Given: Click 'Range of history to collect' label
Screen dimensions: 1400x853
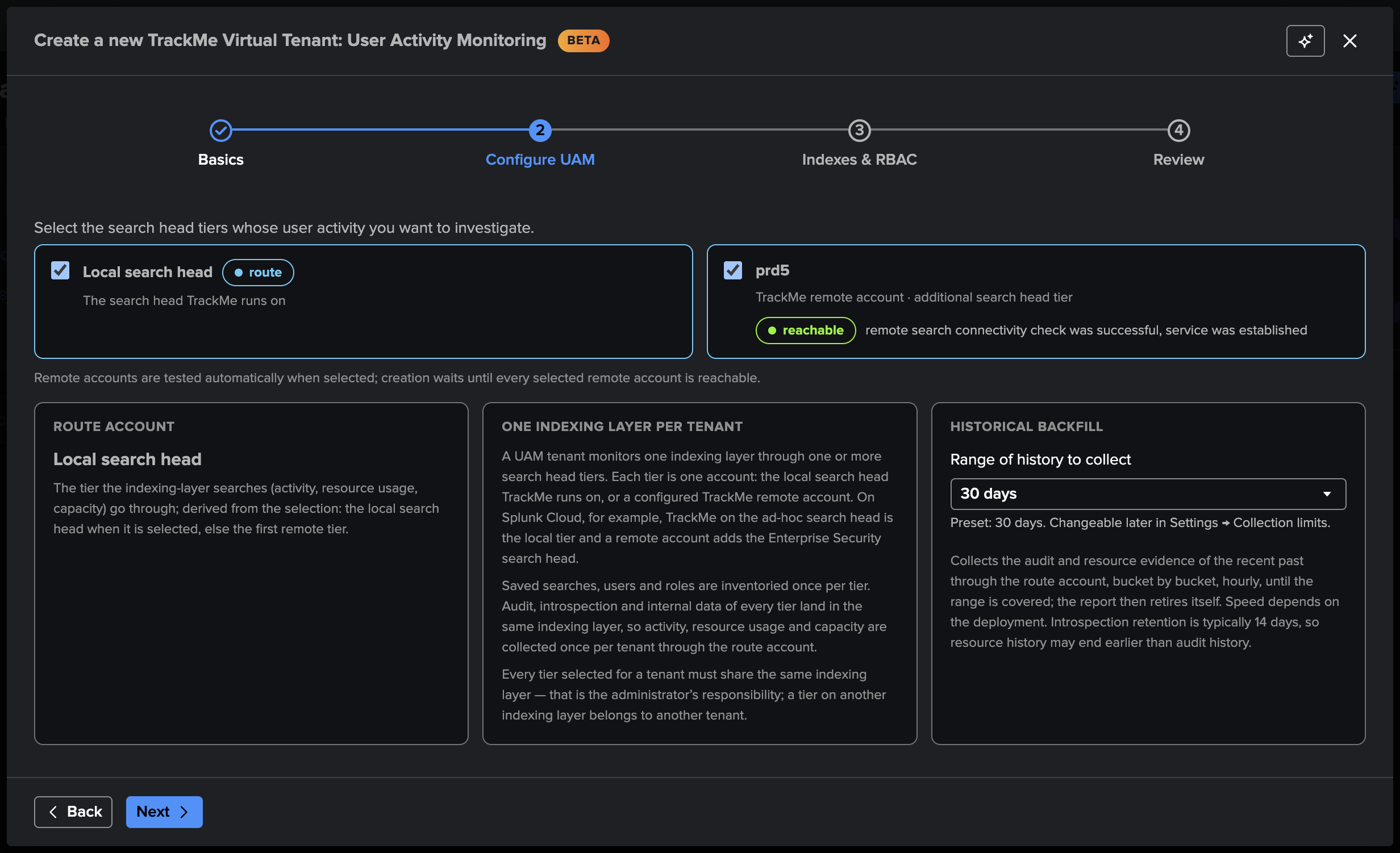Looking at the screenshot, I should 1040,459.
